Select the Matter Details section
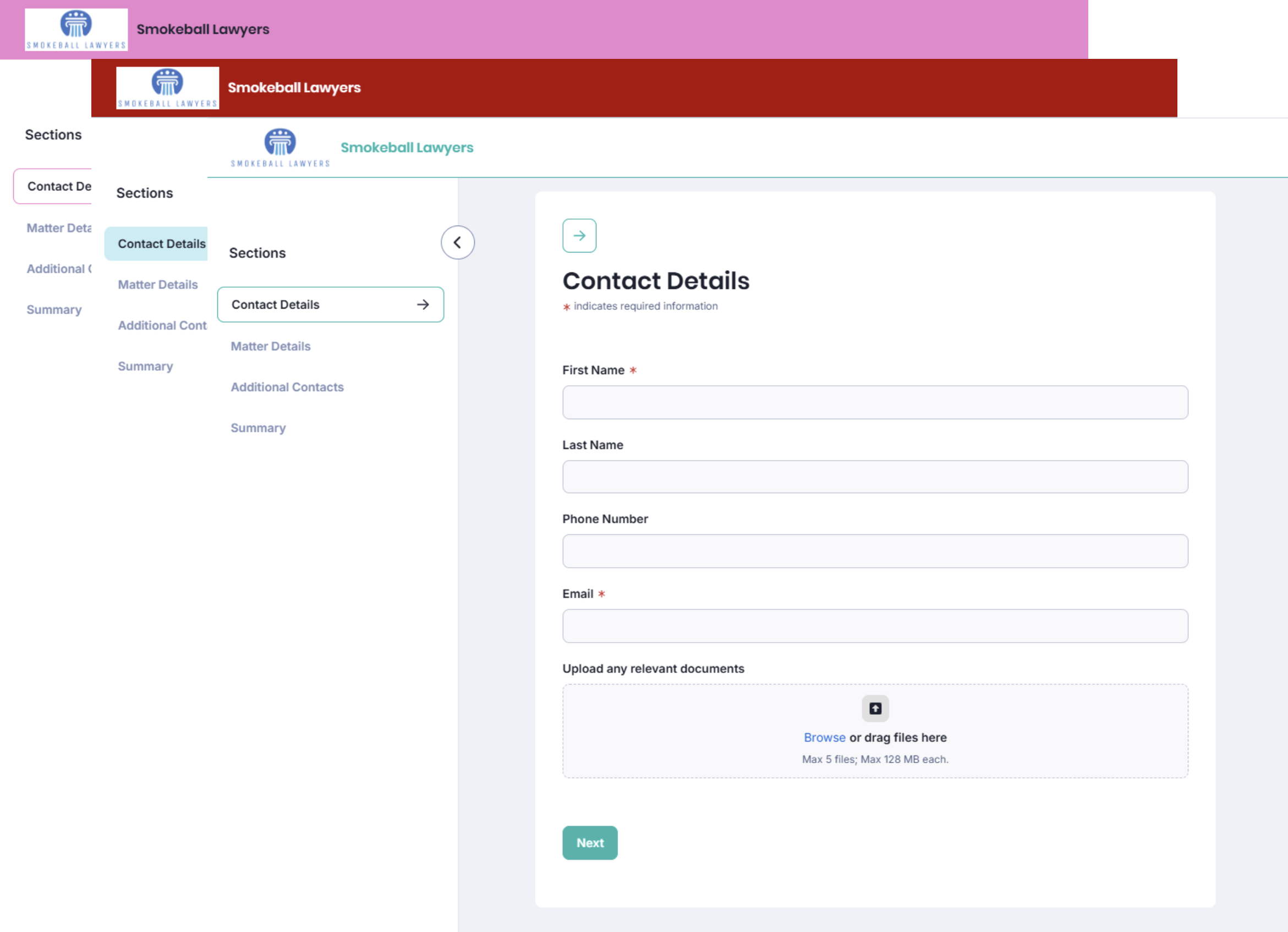This screenshot has width=1288, height=932. pos(270,346)
